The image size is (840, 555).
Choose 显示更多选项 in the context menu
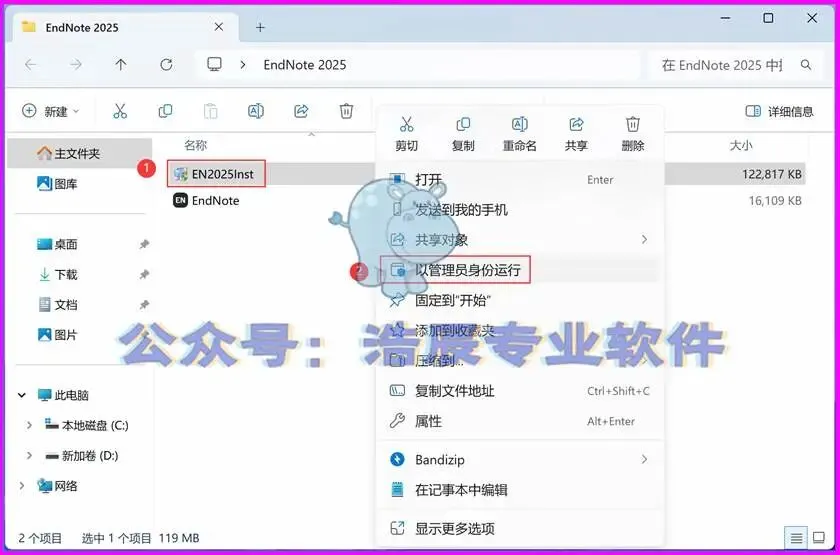click(x=520, y=529)
